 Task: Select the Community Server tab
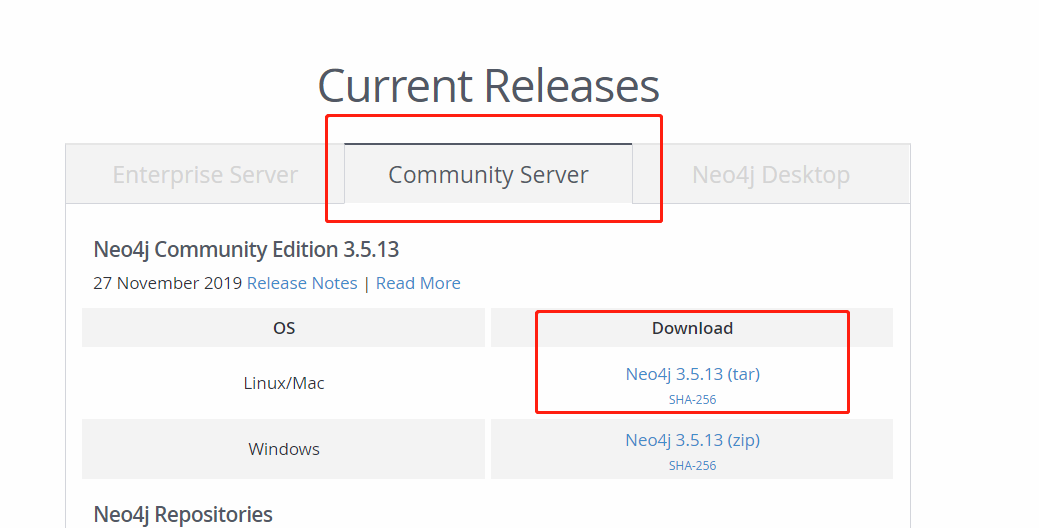coord(488,174)
